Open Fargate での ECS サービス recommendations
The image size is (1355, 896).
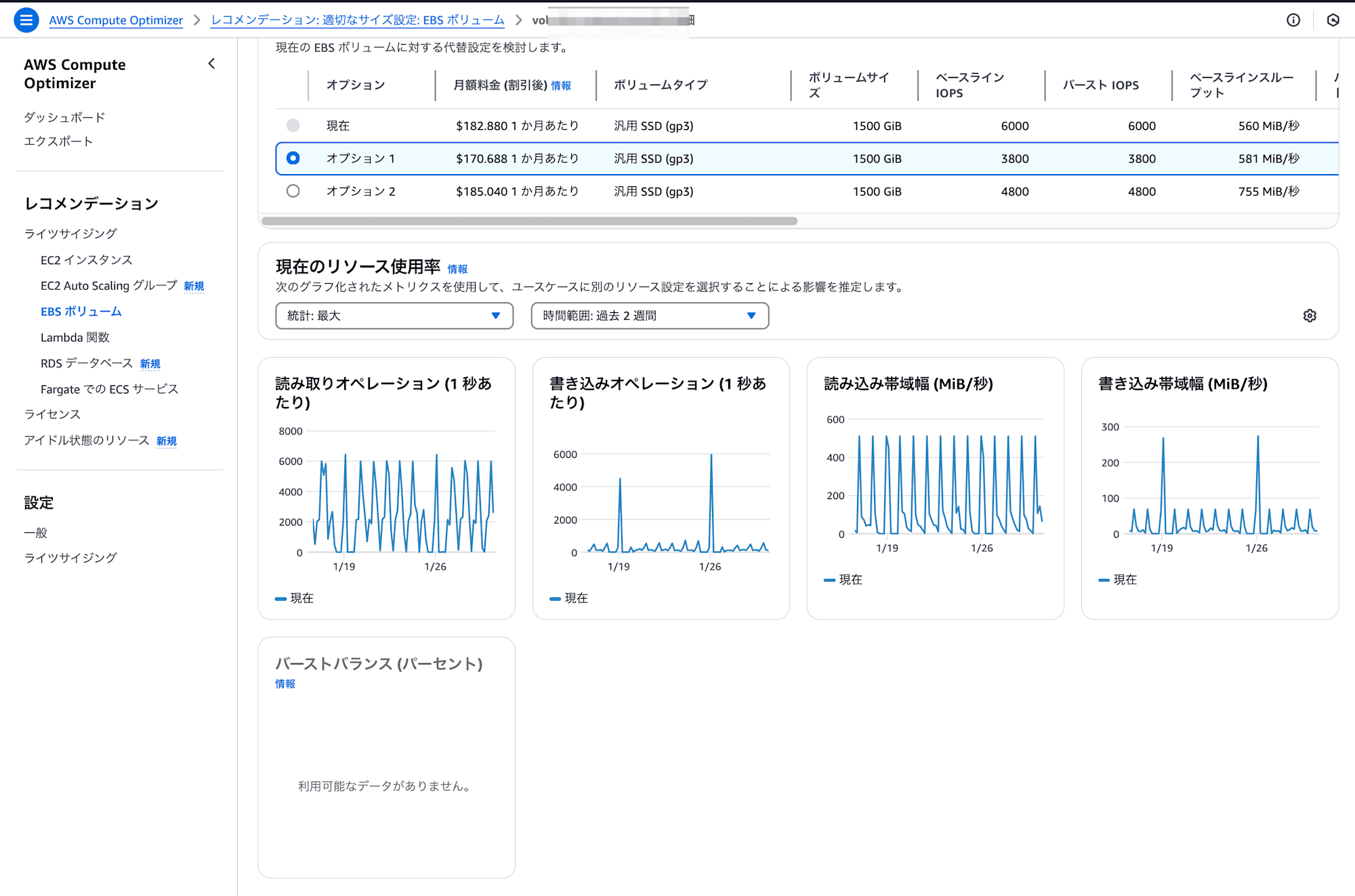pyautogui.click(x=109, y=389)
